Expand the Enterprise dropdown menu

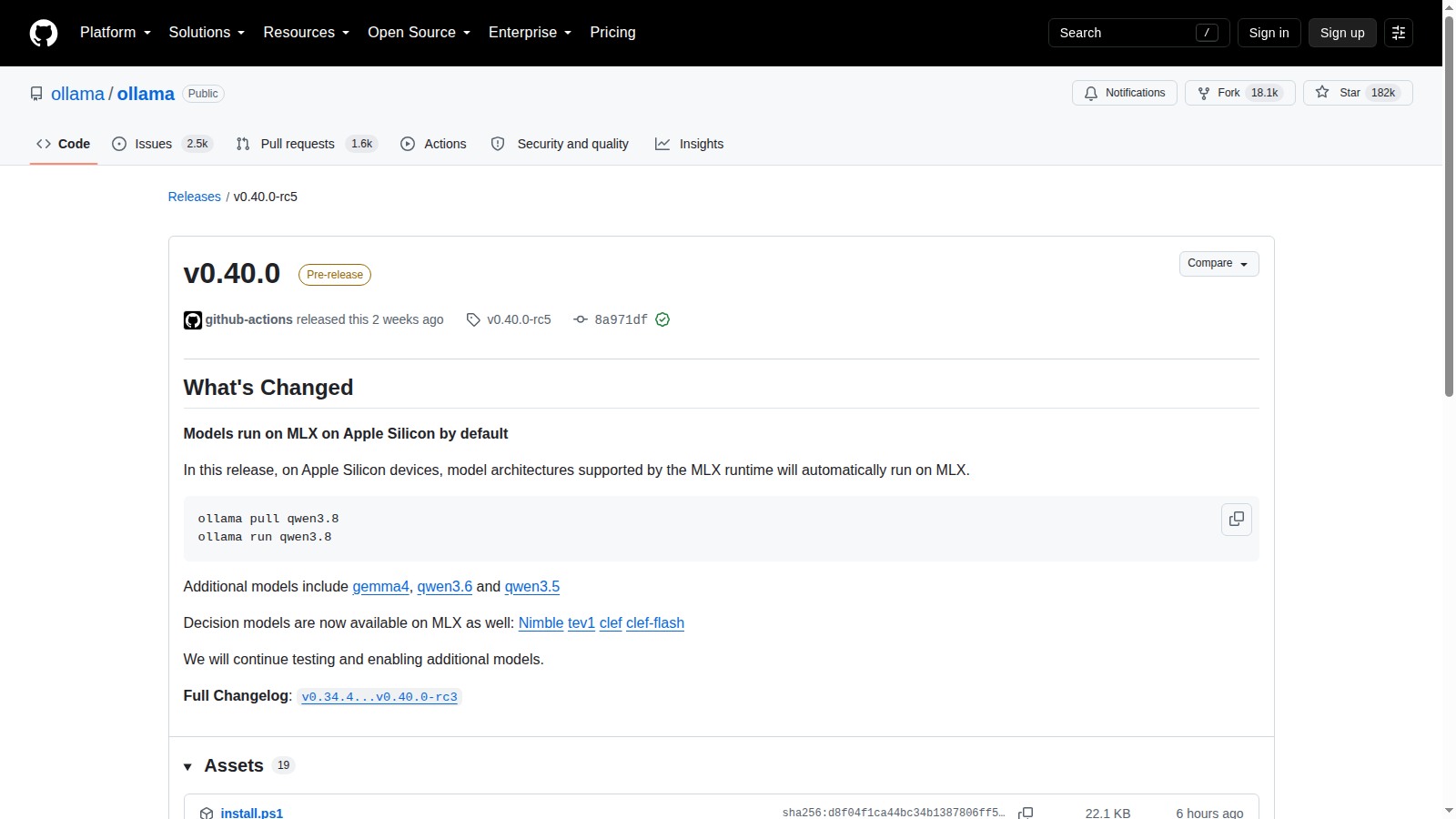click(x=531, y=33)
